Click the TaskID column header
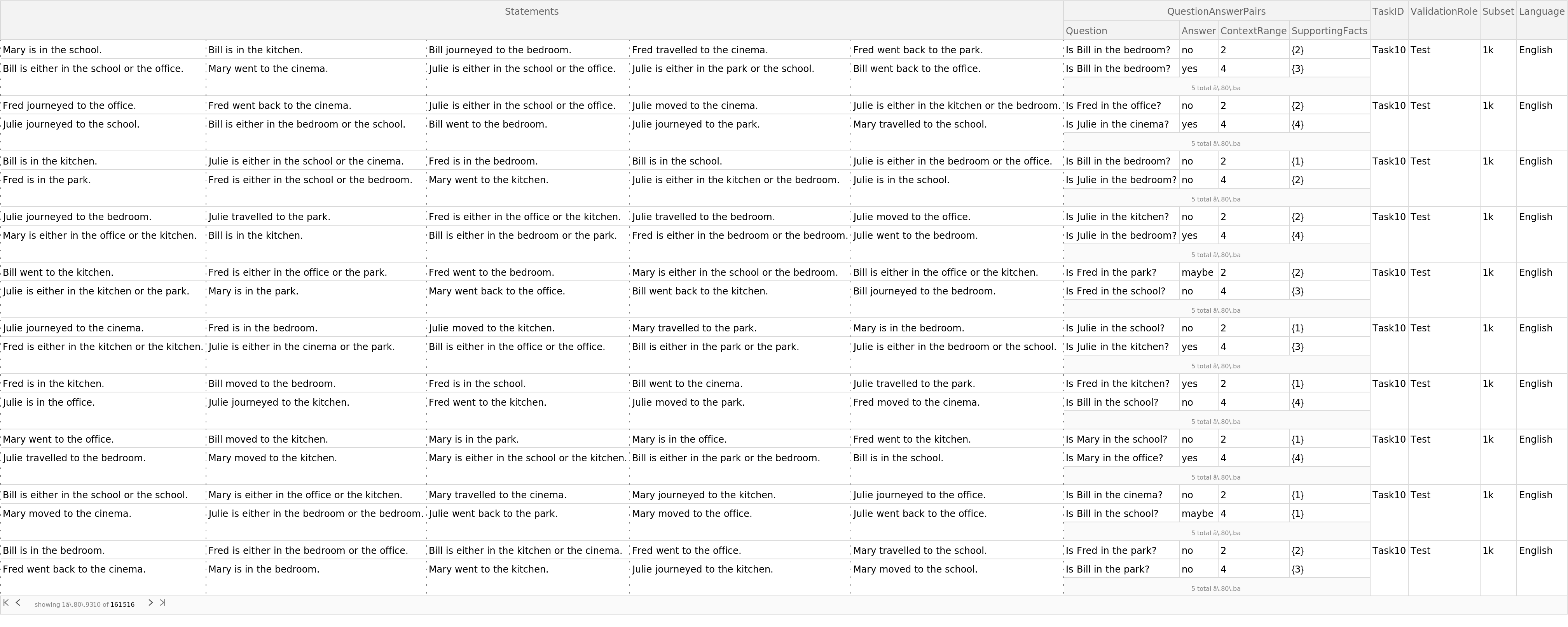Image resolution: width=1568 pixels, height=627 pixels. pos(1388,12)
